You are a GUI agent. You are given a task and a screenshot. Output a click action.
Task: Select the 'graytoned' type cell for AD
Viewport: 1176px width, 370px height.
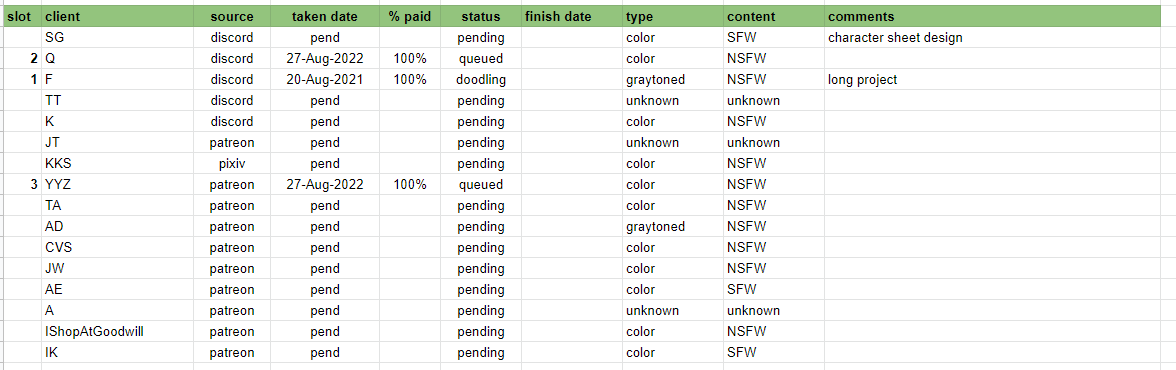[x=673, y=227]
